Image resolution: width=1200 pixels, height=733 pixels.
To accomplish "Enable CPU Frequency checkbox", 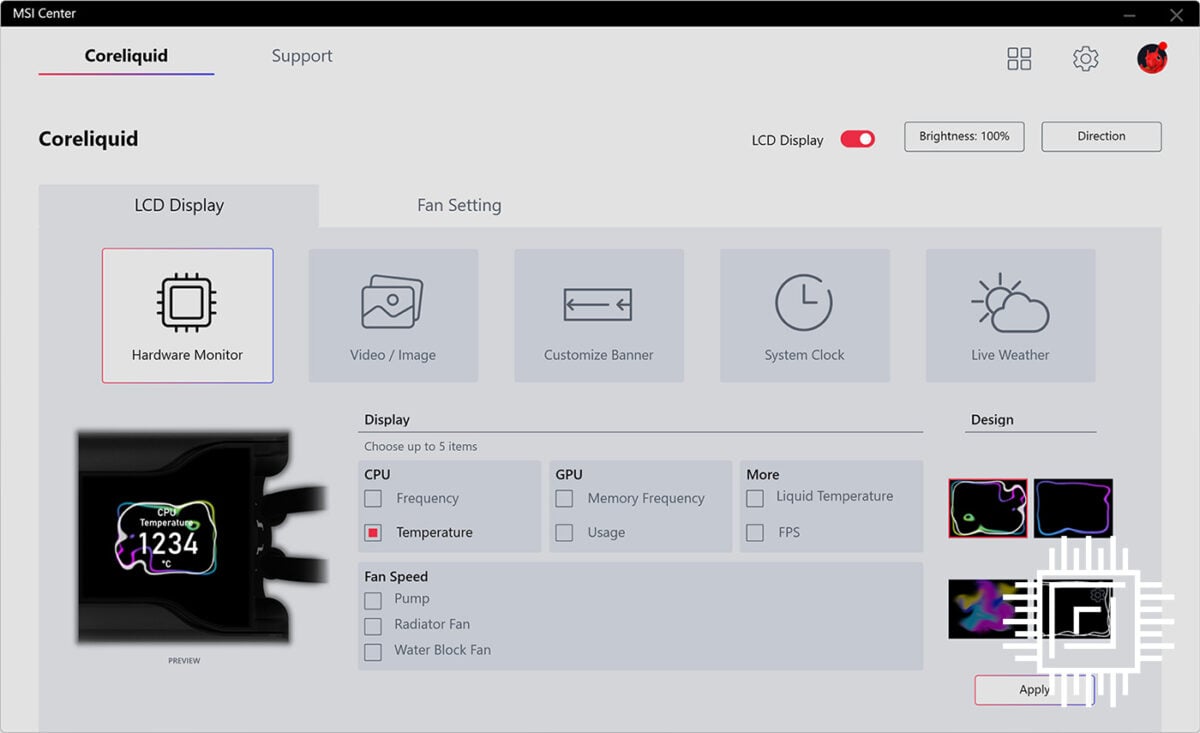I will pyautogui.click(x=373, y=498).
